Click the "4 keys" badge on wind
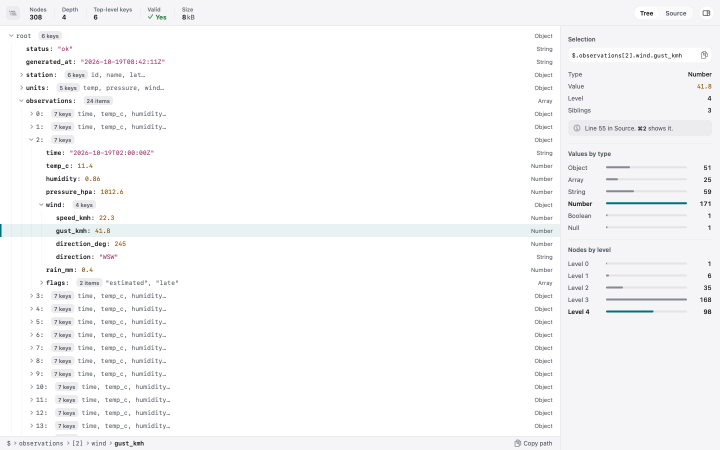720x450 pixels. pos(84,205)
